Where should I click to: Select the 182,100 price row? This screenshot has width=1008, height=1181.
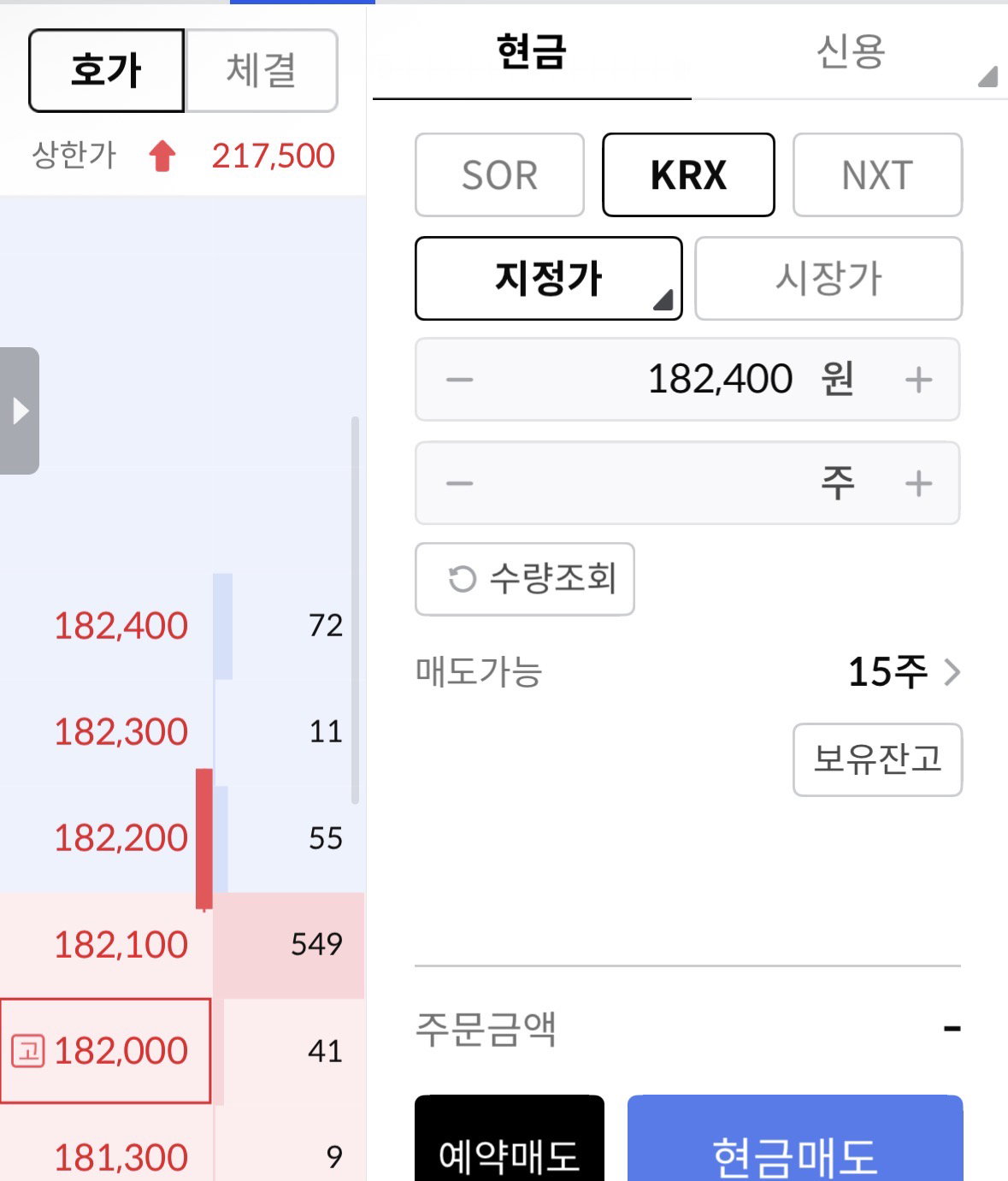click(x=182, y=945)
